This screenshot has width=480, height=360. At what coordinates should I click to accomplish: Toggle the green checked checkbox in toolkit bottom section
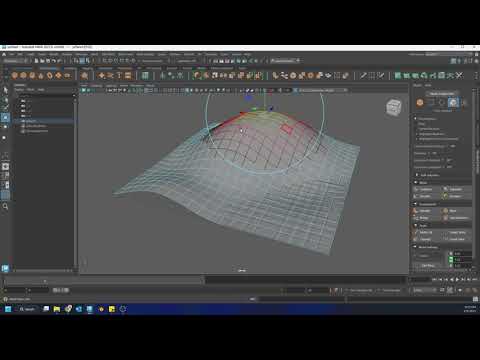point(451,260)
